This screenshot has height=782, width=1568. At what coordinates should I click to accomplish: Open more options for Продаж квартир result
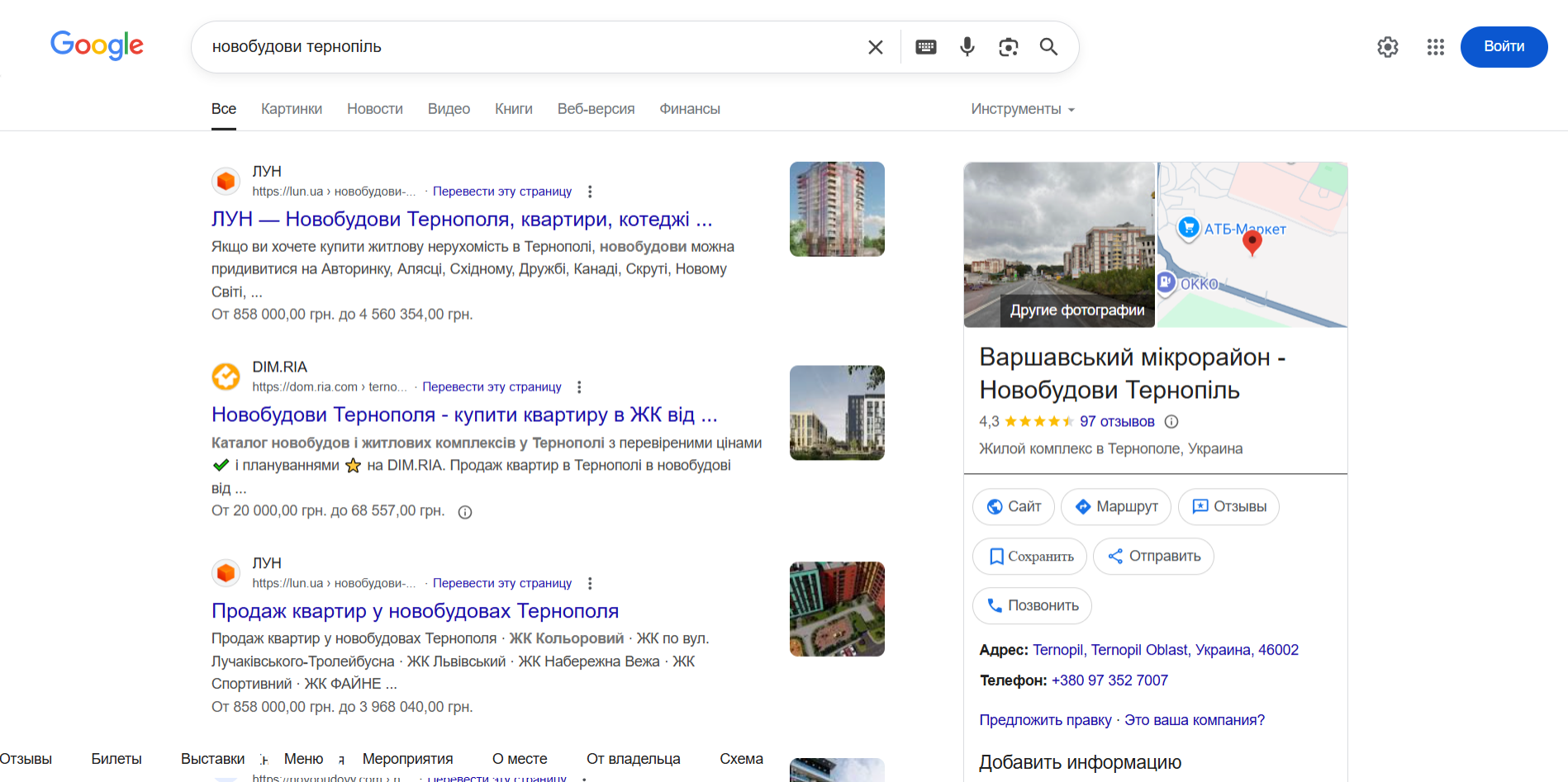coord(590,584)
